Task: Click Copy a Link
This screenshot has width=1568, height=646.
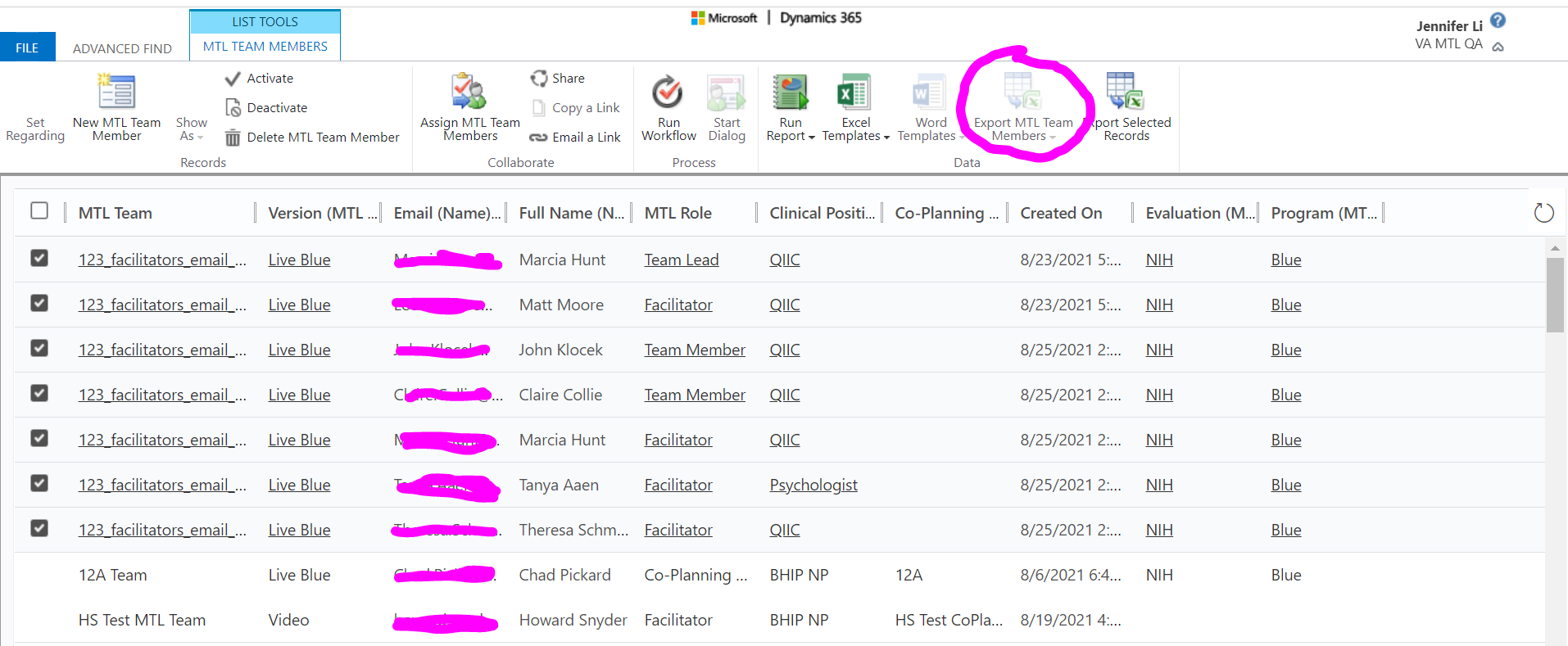Action: point(576,108)
